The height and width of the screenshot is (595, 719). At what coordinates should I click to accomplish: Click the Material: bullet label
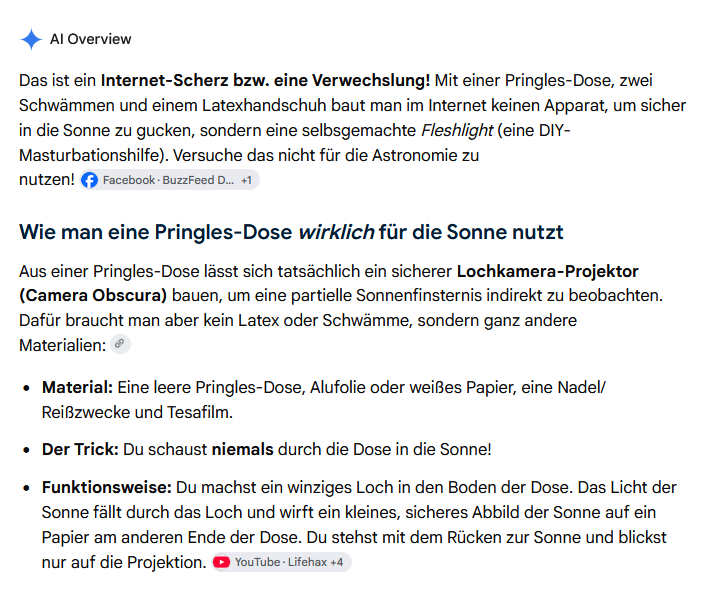coord(77,388)
